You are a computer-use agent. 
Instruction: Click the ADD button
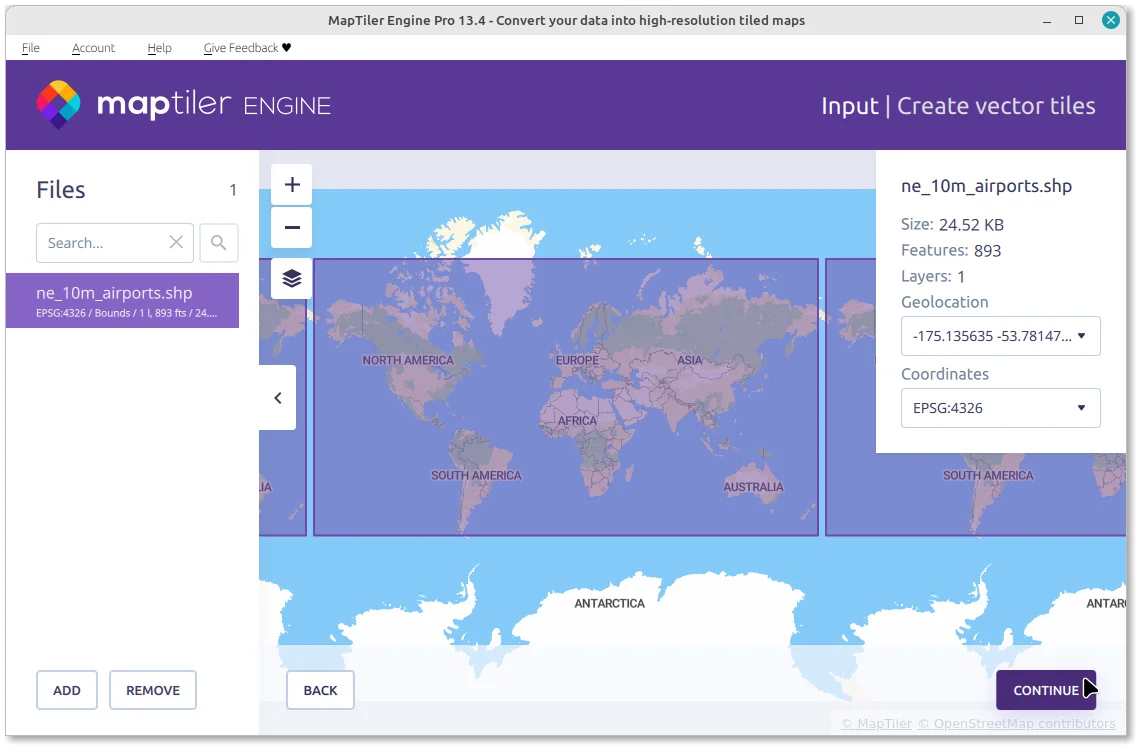[x=67, y=690]
